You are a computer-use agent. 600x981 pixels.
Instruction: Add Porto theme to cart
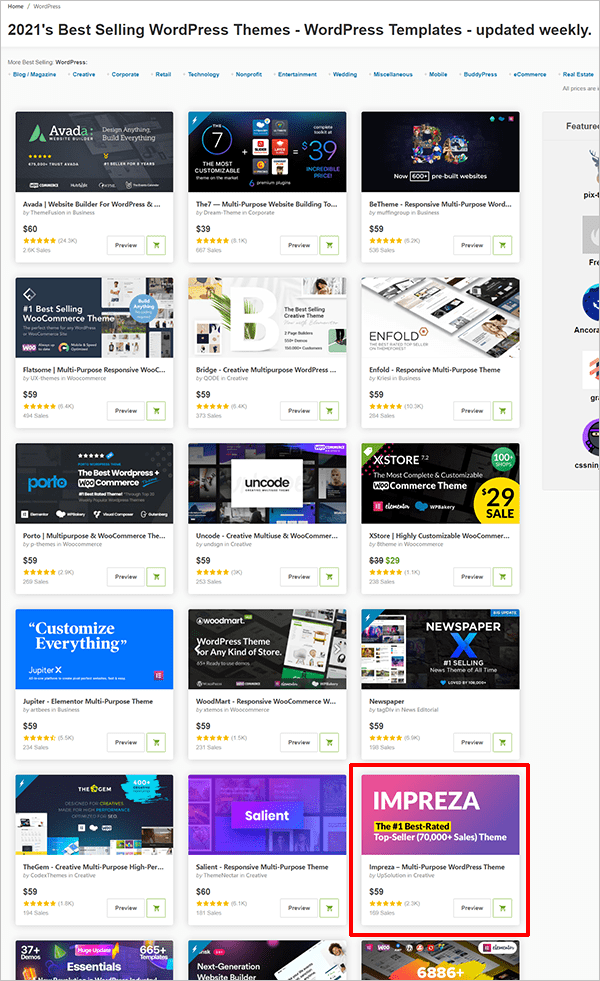pos(156,577)
